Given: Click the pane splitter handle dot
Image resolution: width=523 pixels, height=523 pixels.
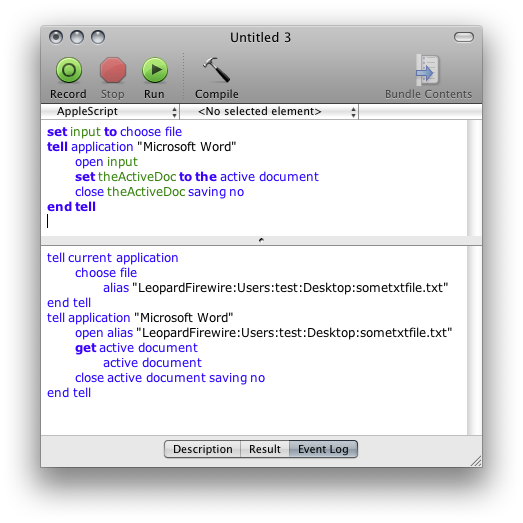Looking at the screenshot, I should (261, 240).
